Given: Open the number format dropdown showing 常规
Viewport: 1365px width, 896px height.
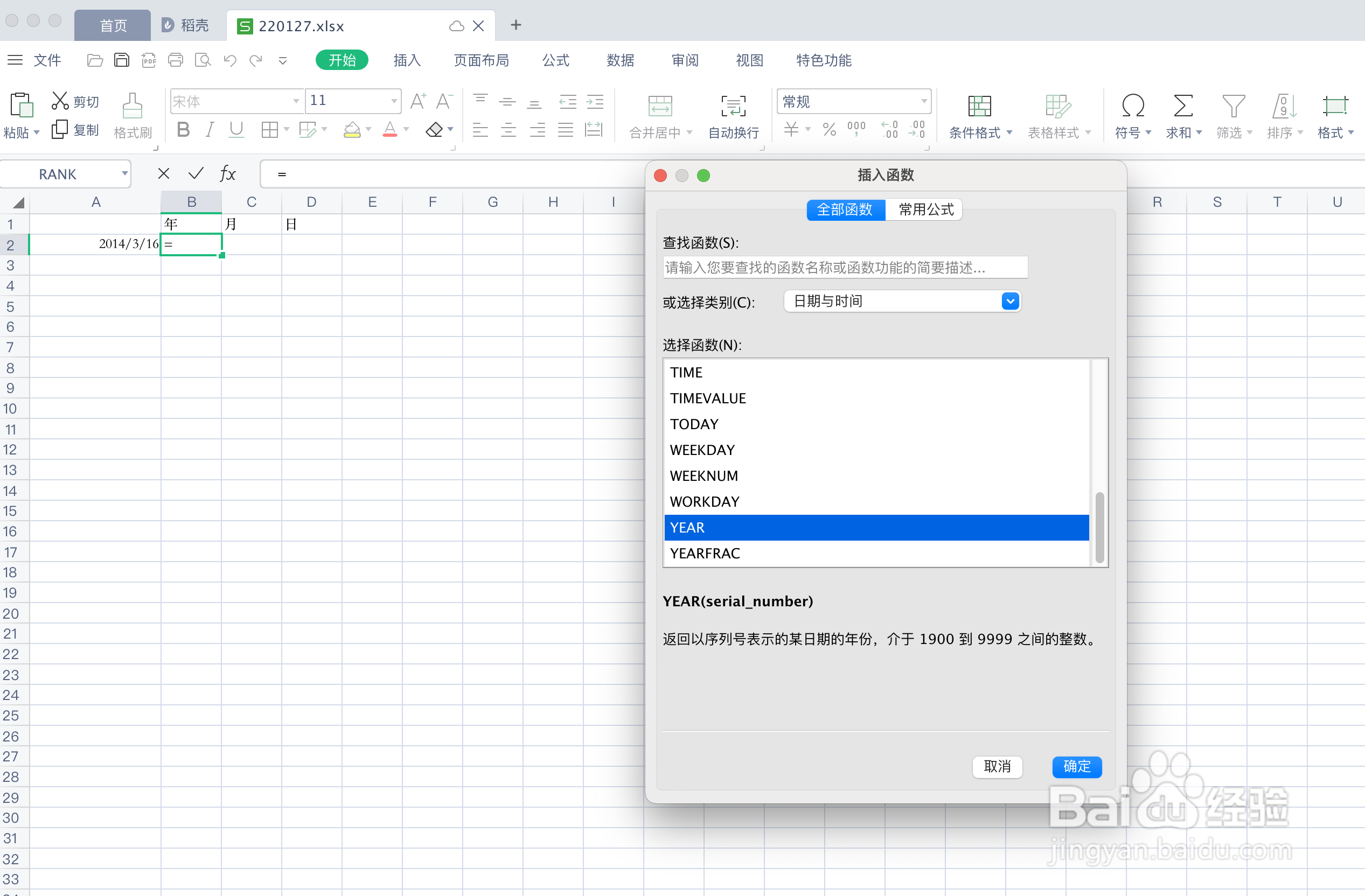Looking at the screenshot, I should pos(923,101).
